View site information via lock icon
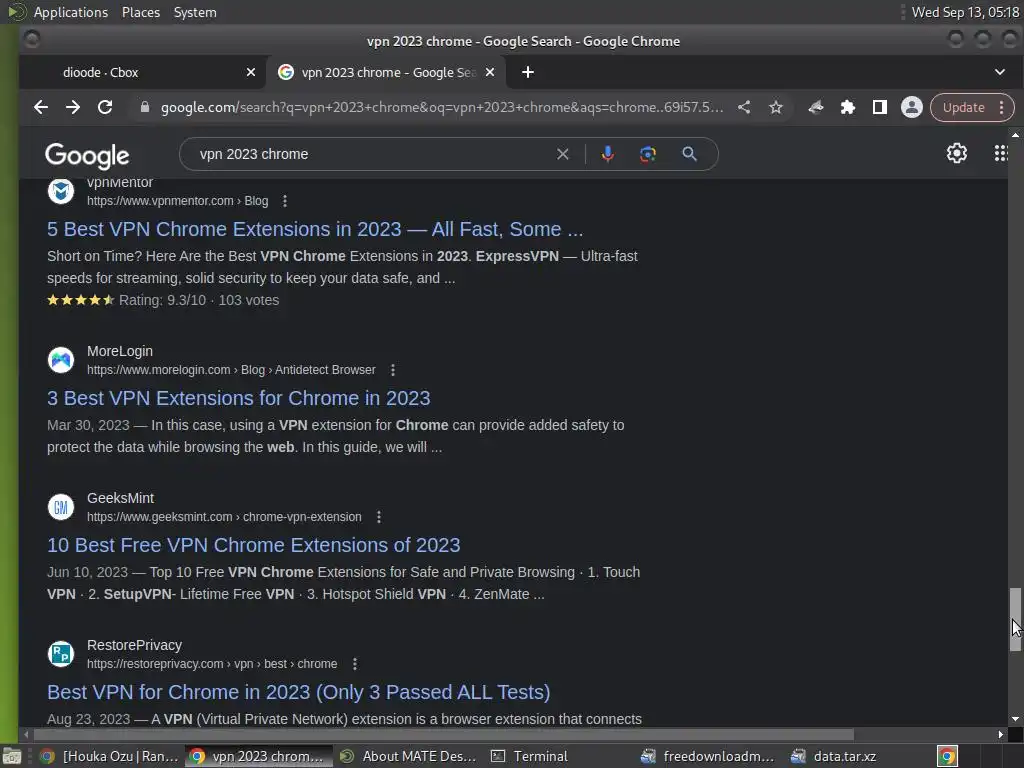Screen dimensions: 1024x768 click(145, 108)
